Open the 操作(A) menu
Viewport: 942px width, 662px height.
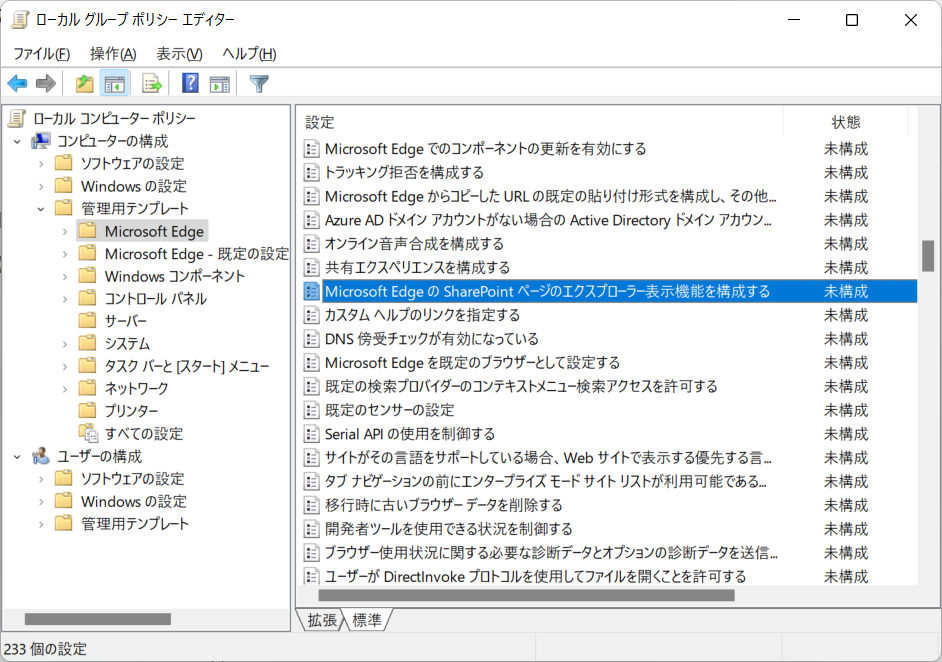click(x=113, y=54)
